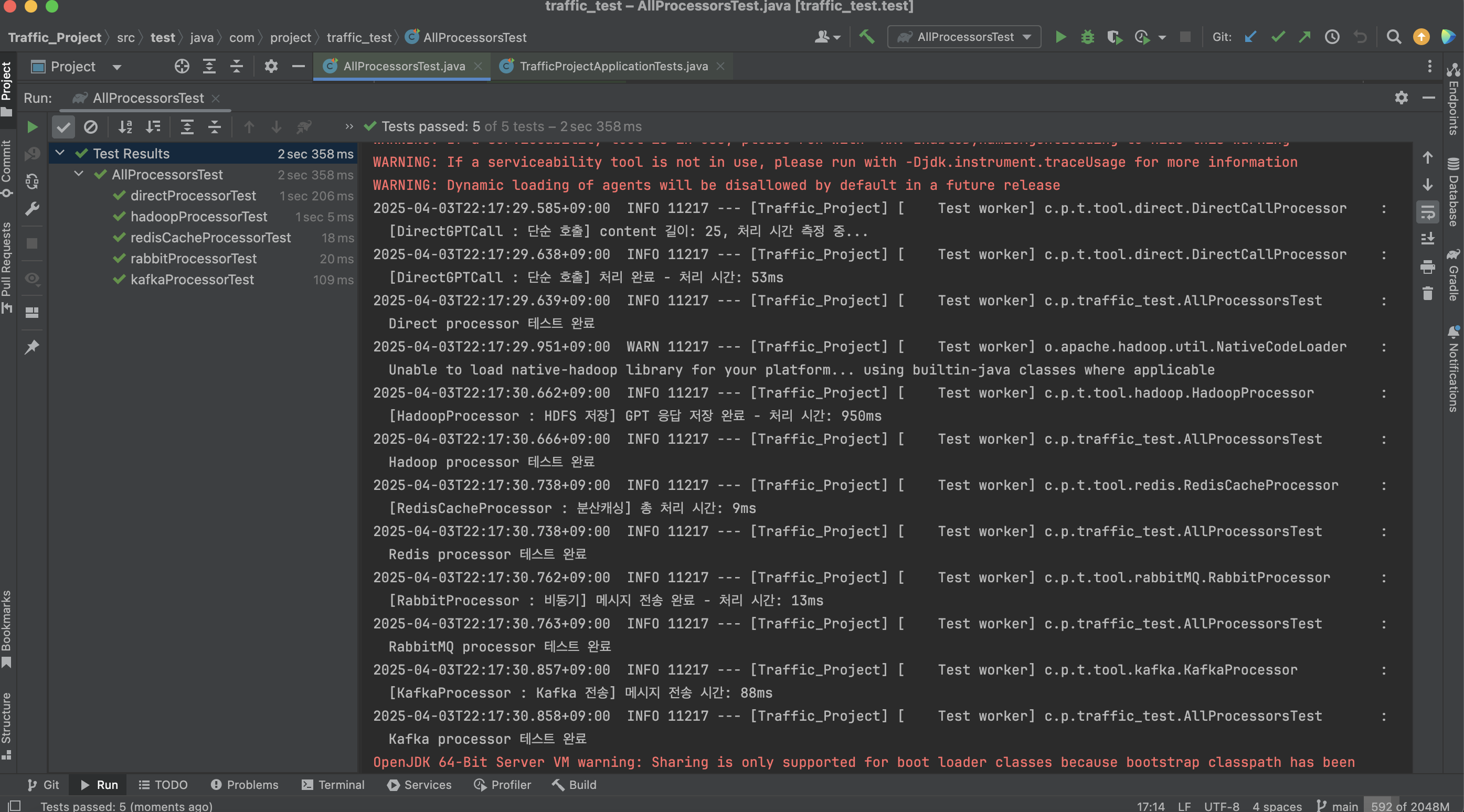Click the Build project hammer icon
1464x812 pixels.
coord(867,37)
